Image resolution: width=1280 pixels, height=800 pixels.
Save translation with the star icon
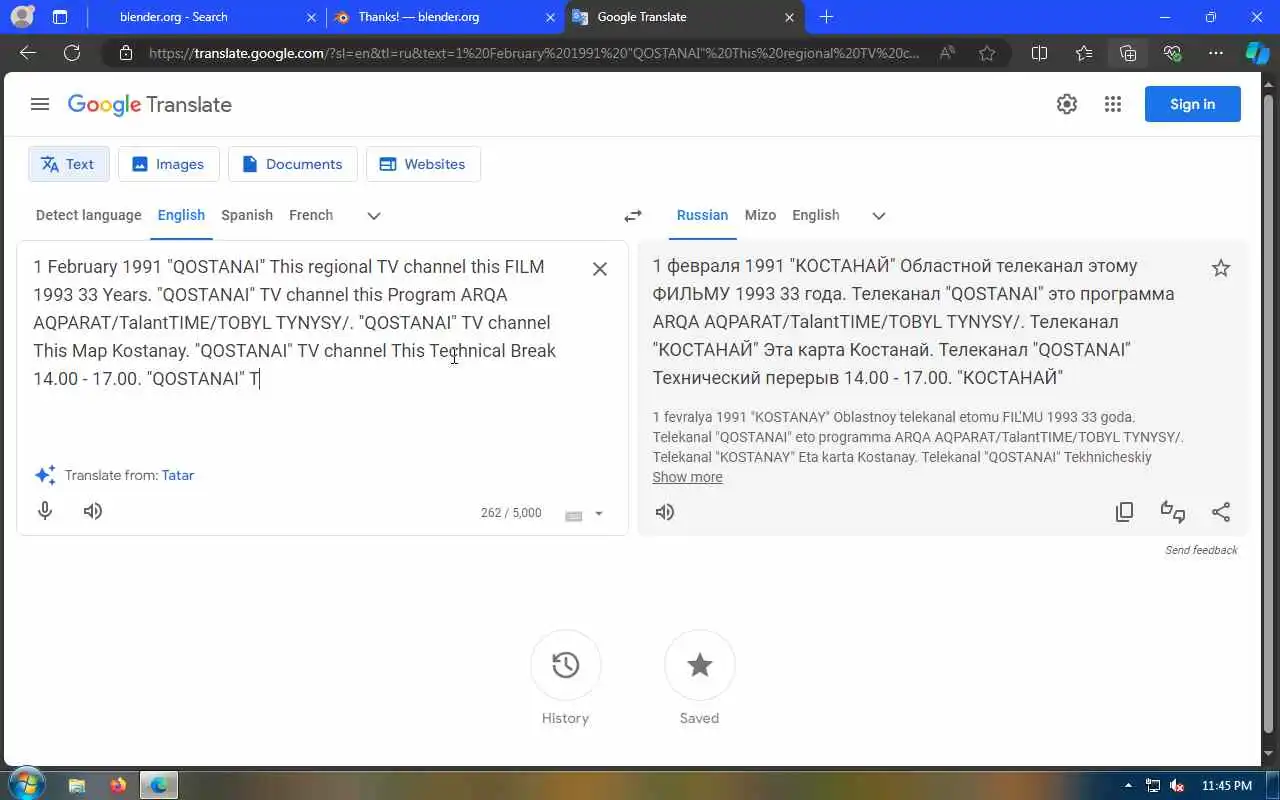pos(1221,268)
